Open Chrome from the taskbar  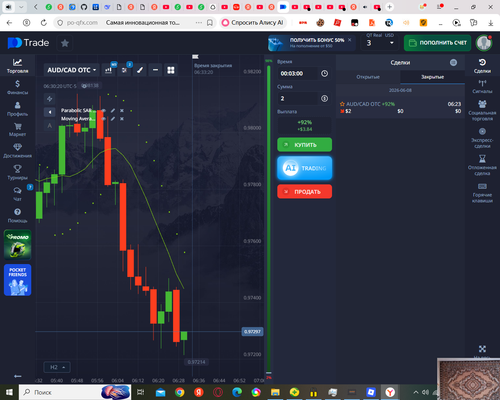[180, 392]
